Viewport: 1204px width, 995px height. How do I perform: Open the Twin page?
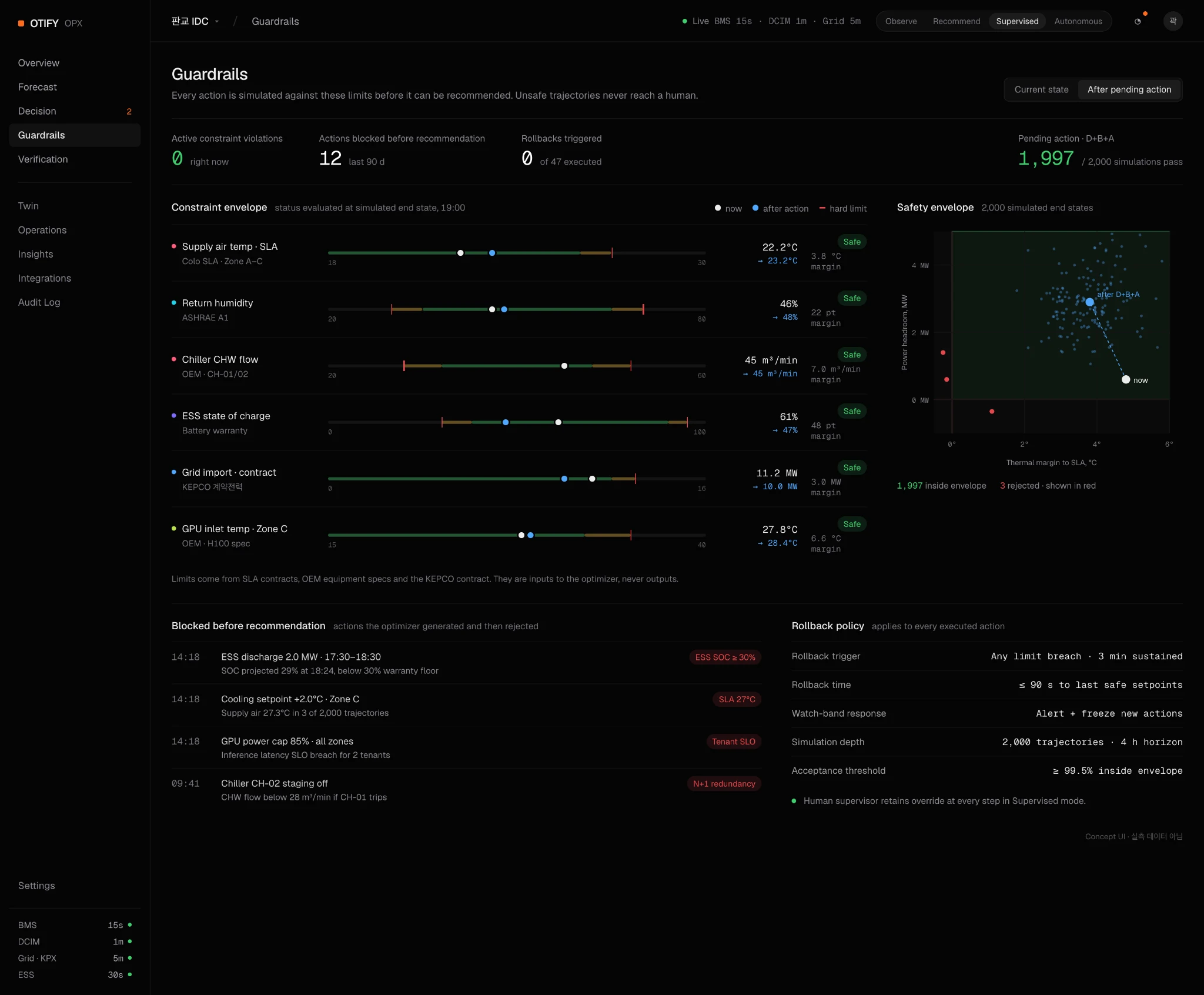point(75,206)
